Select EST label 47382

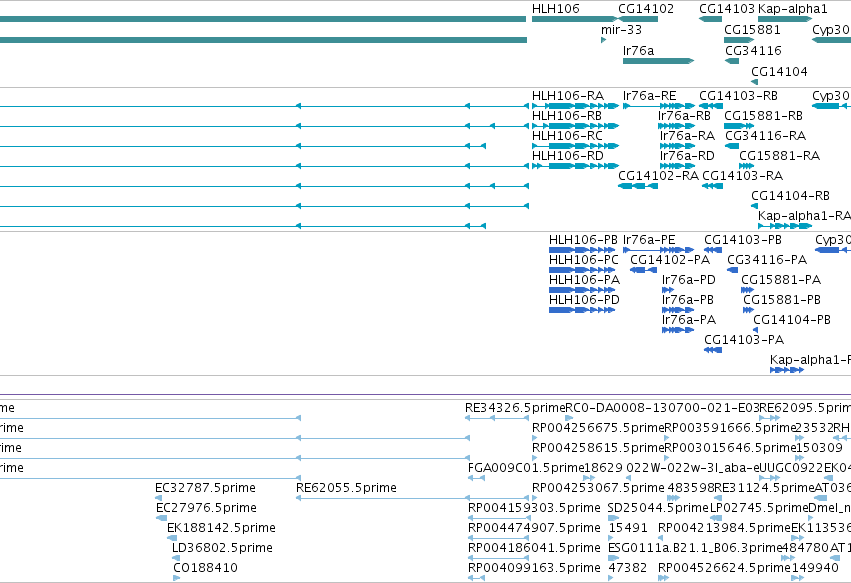point(628,568)
